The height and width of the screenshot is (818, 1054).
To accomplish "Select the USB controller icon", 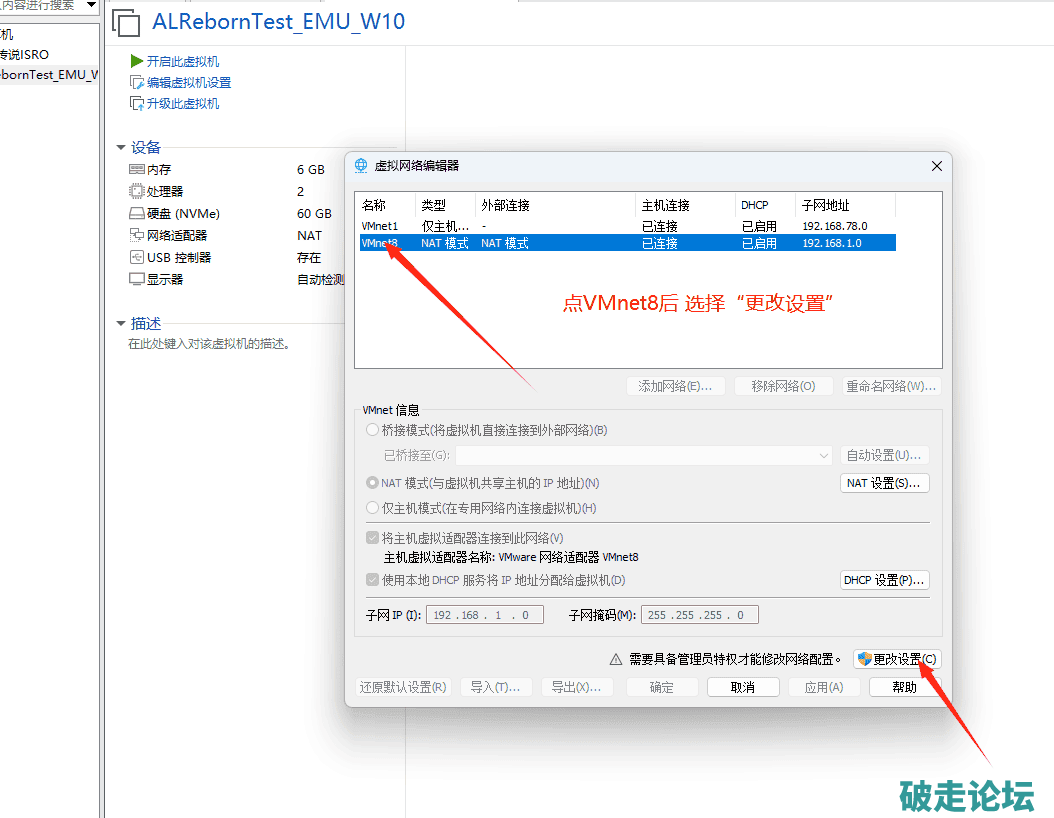I will tap(137, 258).
